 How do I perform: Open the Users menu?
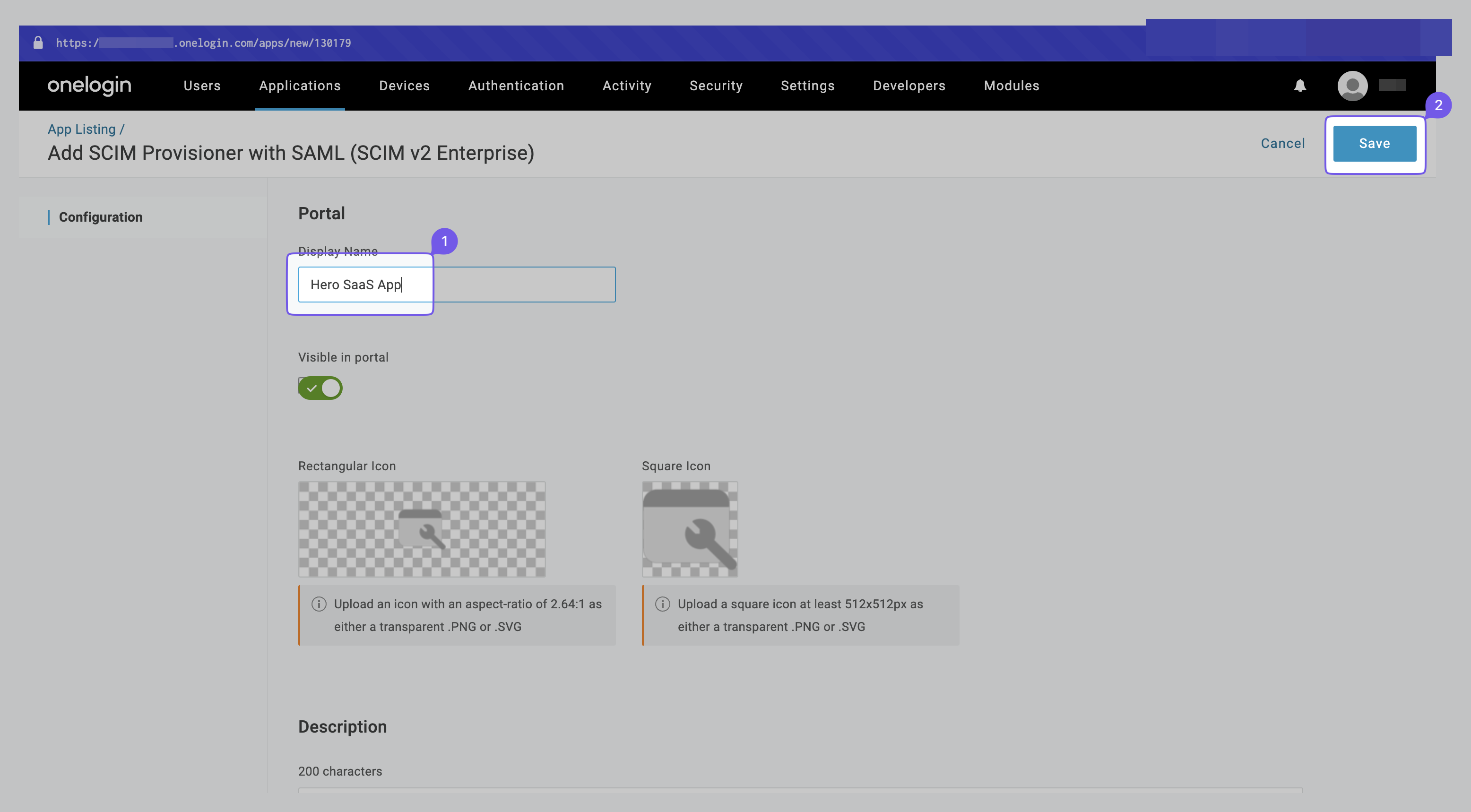tap(201, 86)
